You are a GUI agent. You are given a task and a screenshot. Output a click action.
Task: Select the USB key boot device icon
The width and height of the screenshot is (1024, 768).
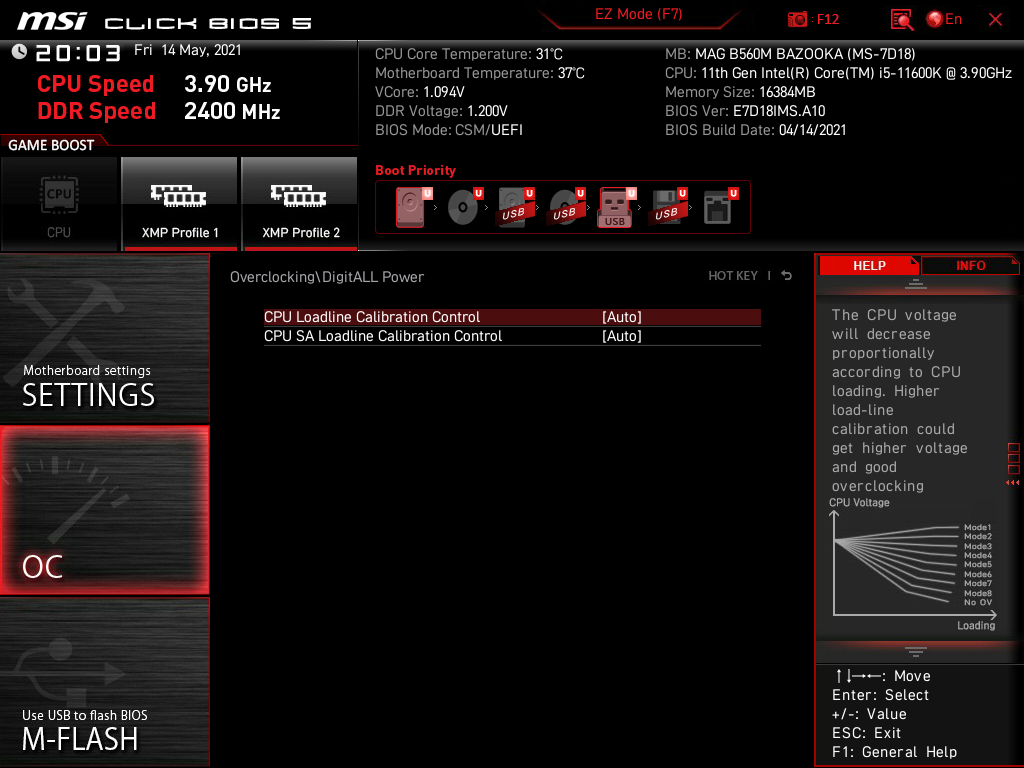pyautogui.click(x=616, y=207)
